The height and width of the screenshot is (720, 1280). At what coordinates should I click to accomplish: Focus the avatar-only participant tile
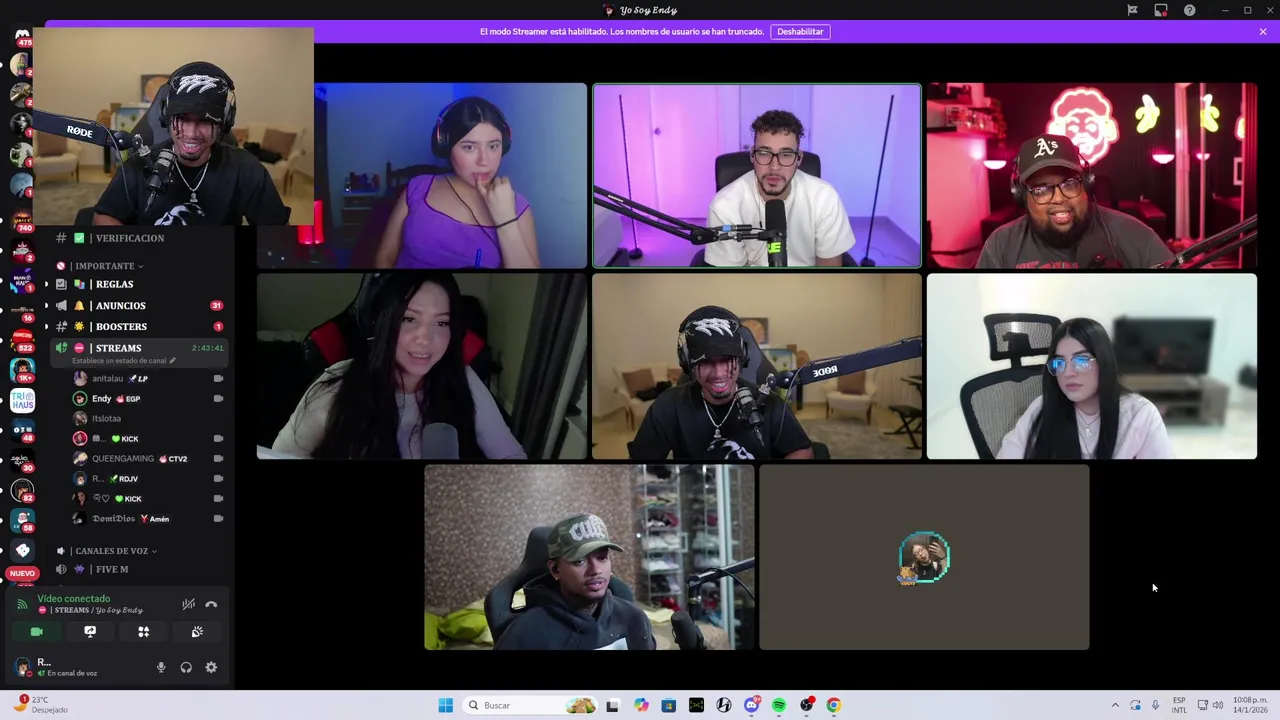[924, 558]
